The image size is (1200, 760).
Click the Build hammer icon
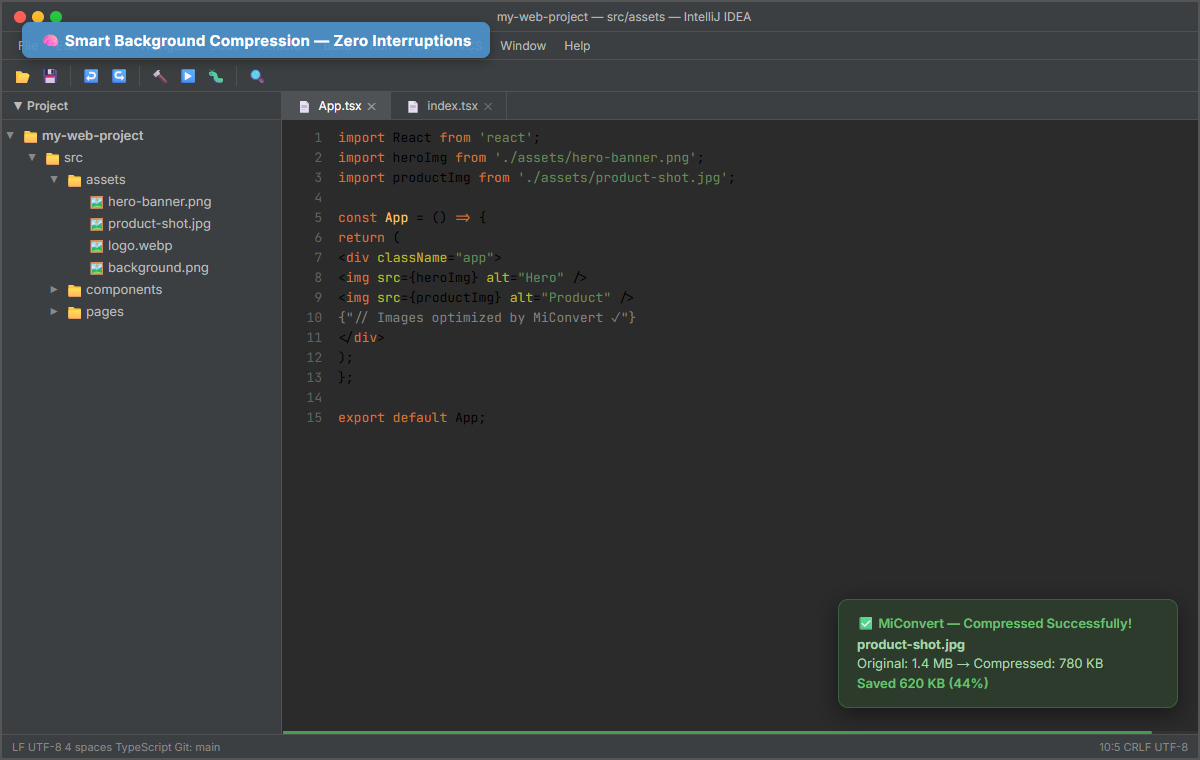(160, 76)
